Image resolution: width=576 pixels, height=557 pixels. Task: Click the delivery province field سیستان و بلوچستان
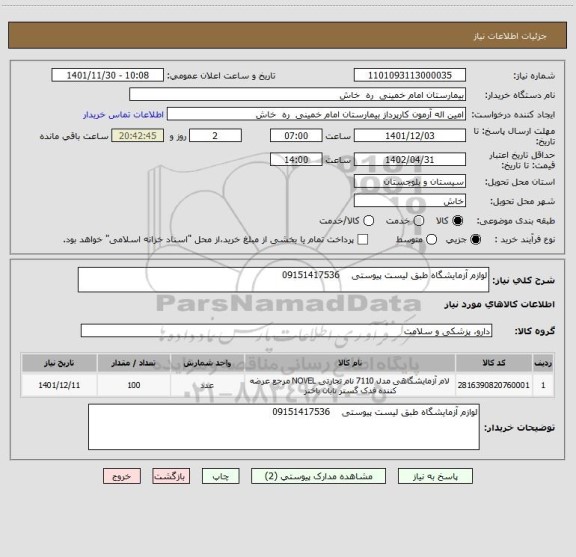click(410, 182)
